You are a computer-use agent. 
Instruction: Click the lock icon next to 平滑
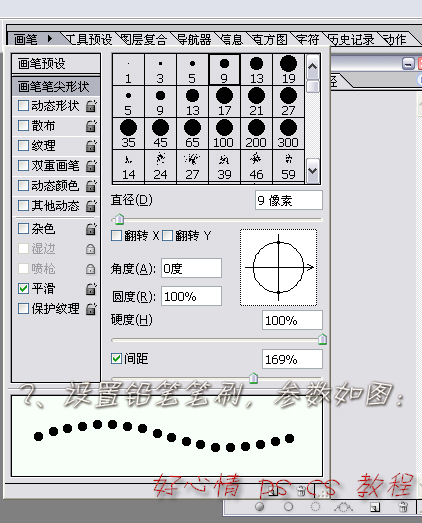[x=91, y=289]
